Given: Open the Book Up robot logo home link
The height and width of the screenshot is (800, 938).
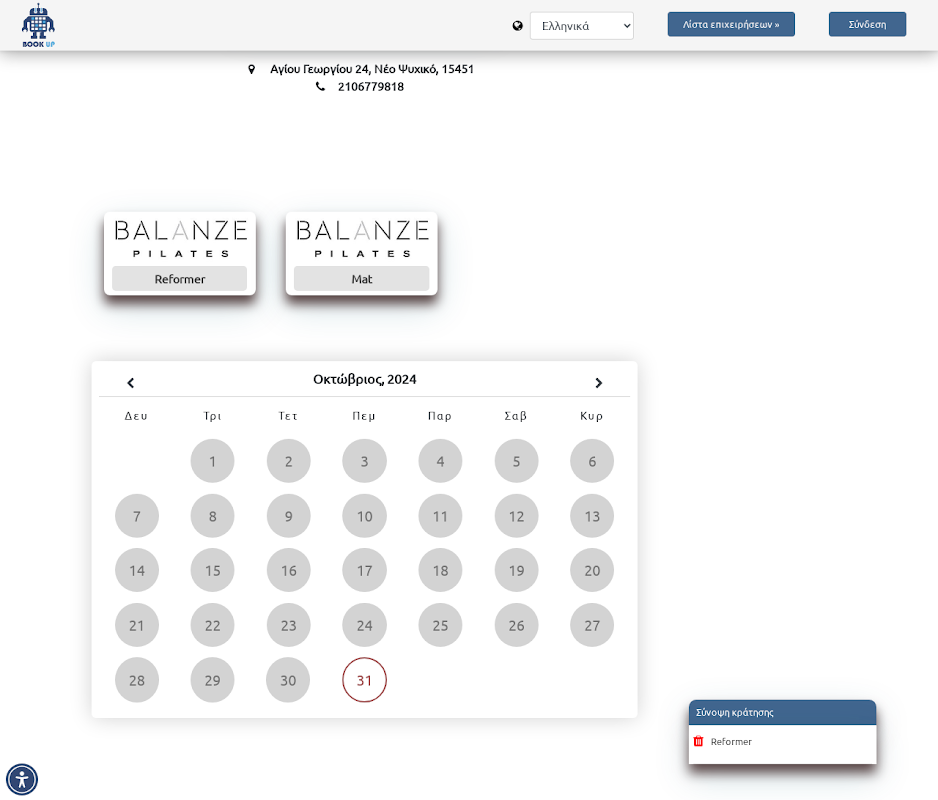Looking at the screenshot, I should coord(38,25).
